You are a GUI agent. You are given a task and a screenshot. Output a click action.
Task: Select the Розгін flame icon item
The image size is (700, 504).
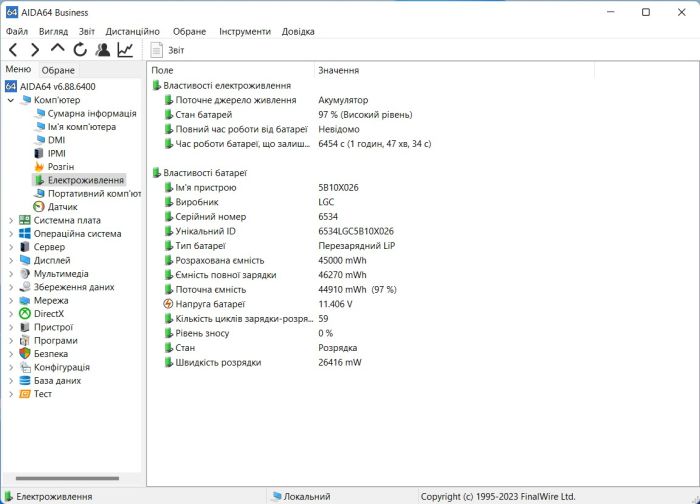[39, 167]
